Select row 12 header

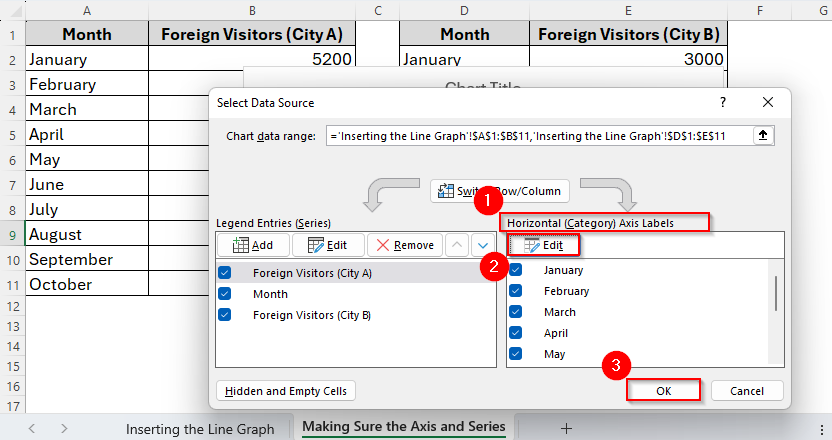point(13,307)
